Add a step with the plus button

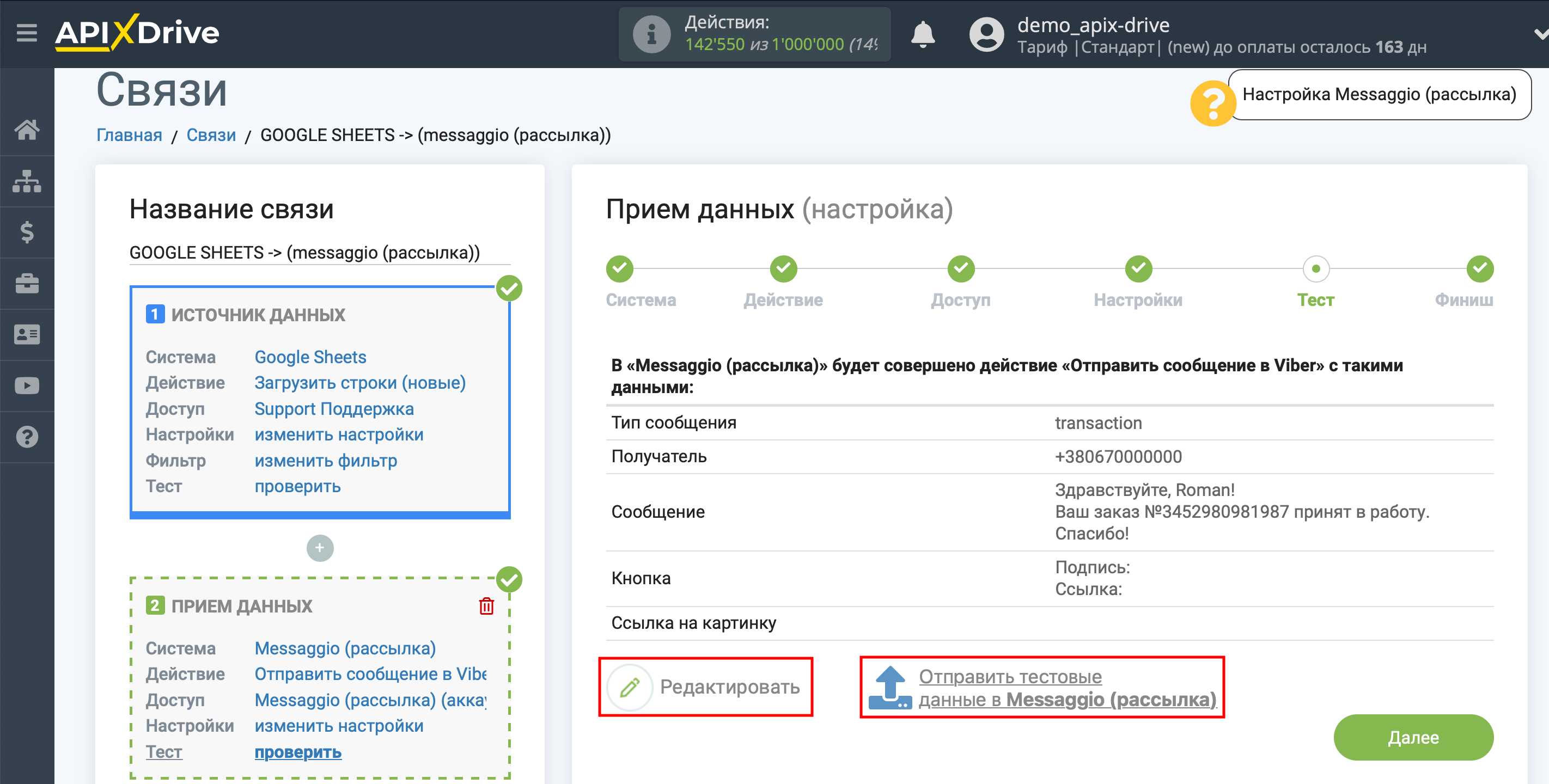tap(320, 548)
